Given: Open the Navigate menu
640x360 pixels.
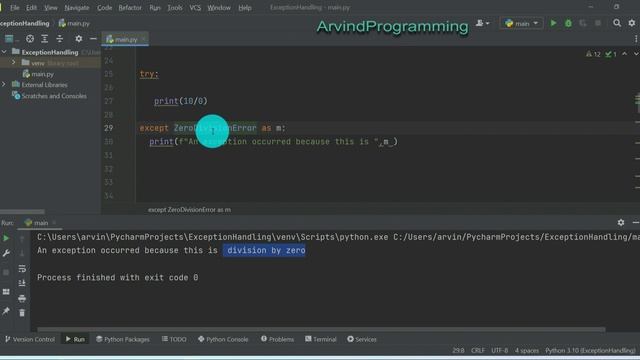Looking at the screenshot, I should (77, 7).
